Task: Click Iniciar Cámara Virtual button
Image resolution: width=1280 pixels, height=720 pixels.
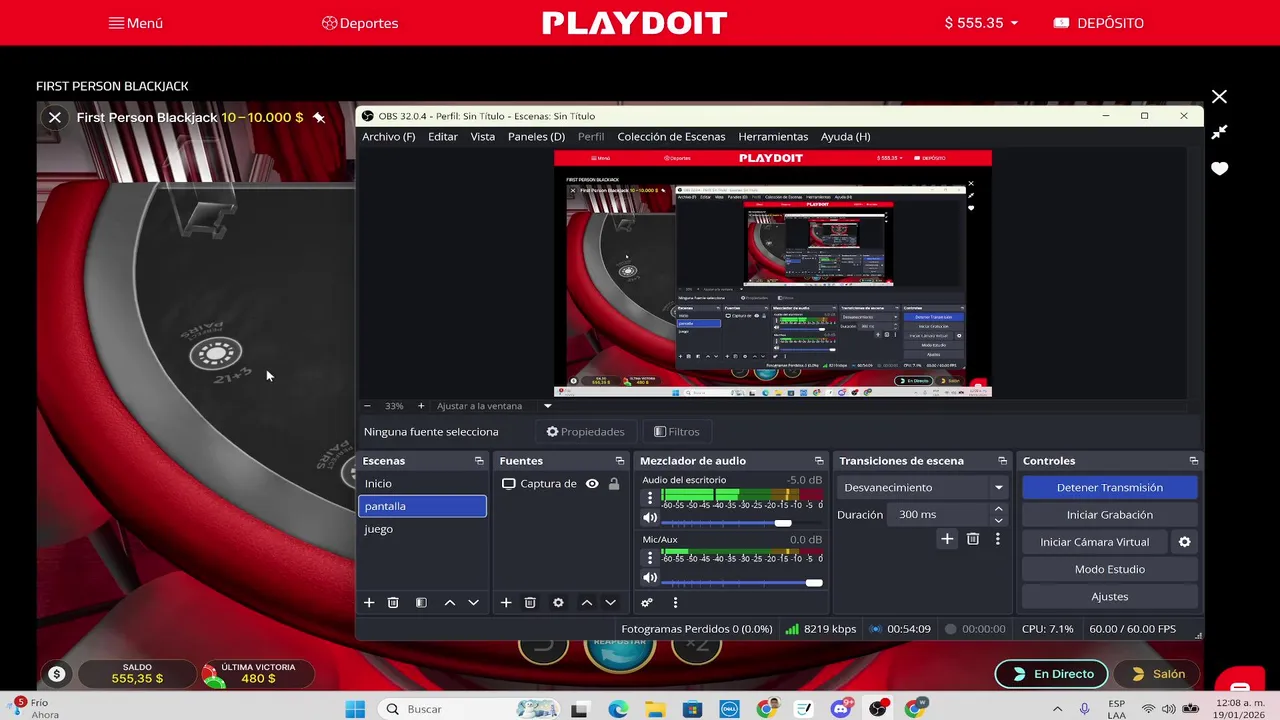Action: pos(1095,542)
